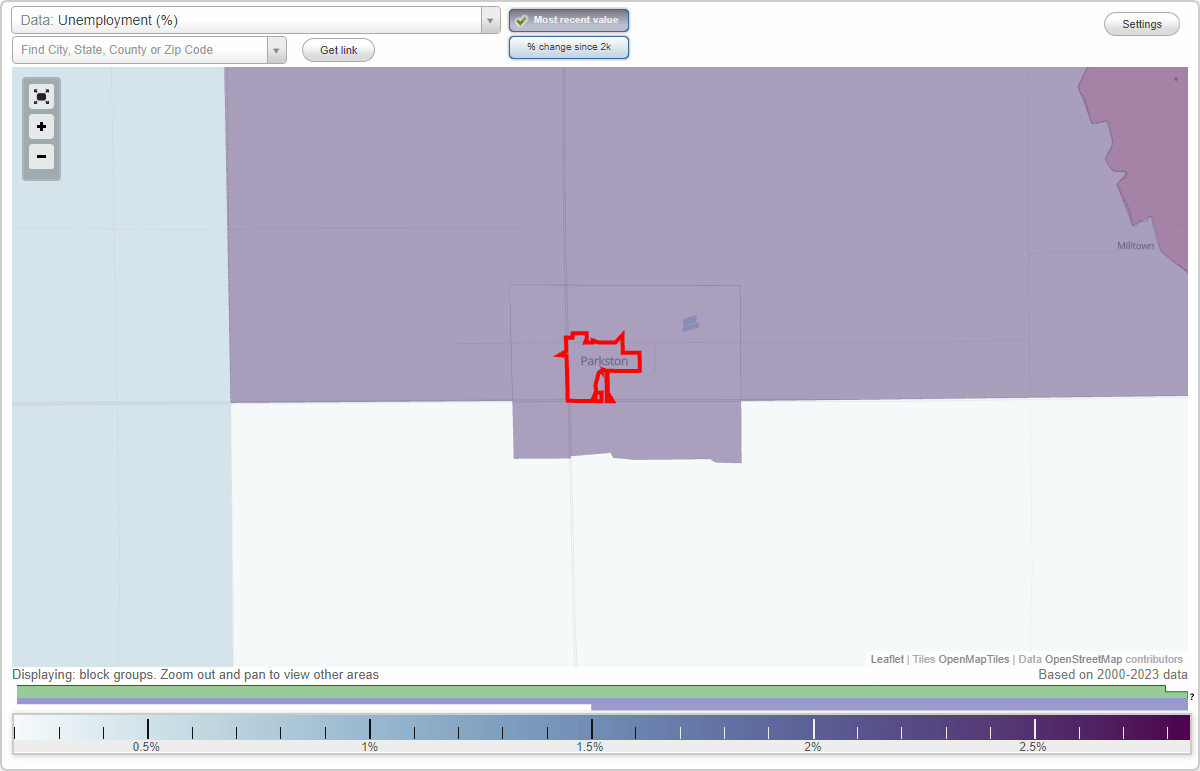
Task: Enable the '% change since 2k' view
Action: pos(568,46)
